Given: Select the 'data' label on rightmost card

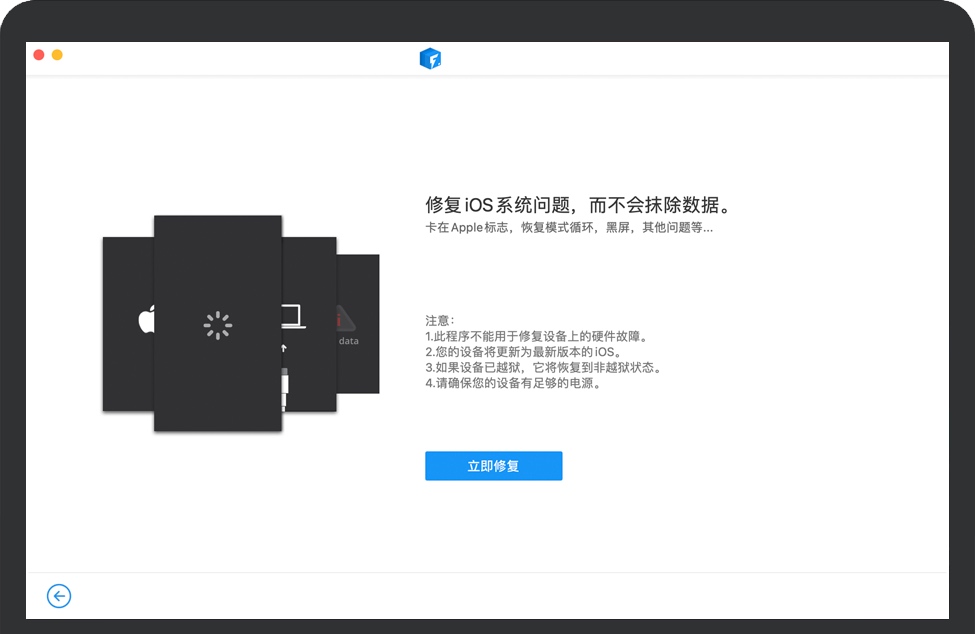Looking at the screenshot, I should [348, 341].
